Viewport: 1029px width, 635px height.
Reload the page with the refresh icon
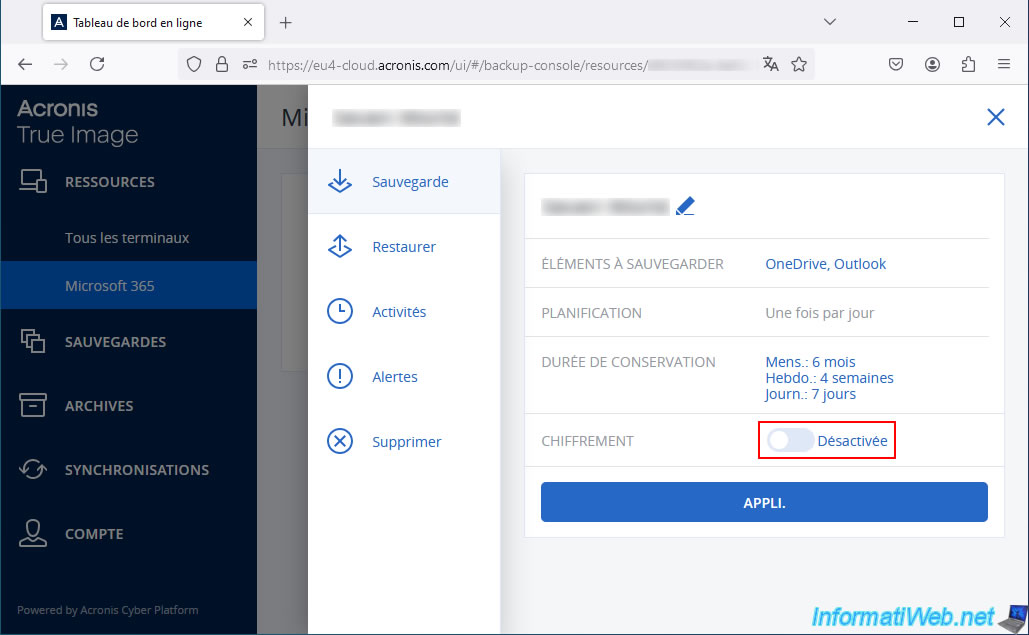coord(97,64)
